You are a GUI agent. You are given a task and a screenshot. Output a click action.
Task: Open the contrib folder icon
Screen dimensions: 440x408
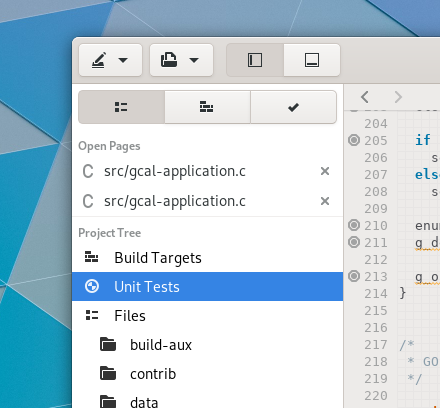coord(108,373)
